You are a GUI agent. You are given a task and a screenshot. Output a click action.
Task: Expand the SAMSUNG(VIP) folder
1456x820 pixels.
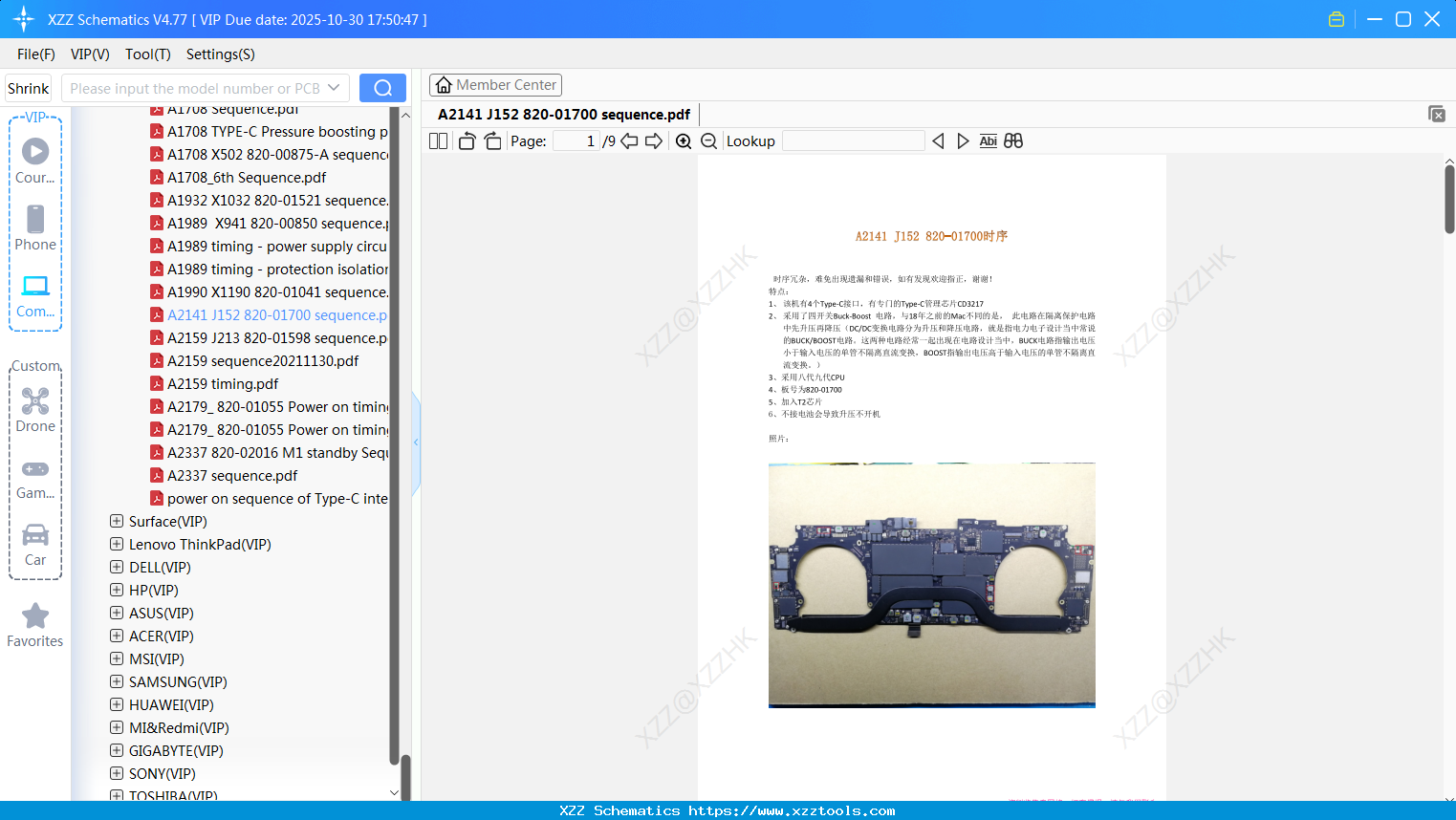pos(117,681)
